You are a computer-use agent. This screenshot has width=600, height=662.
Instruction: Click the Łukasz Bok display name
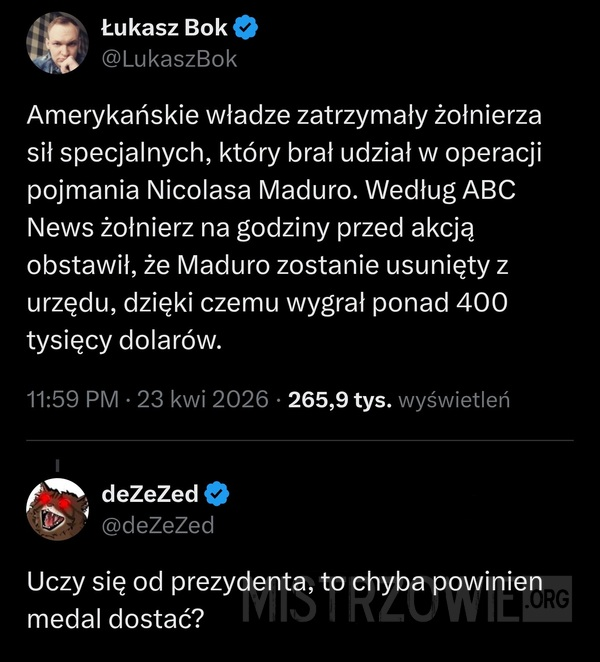165,29
